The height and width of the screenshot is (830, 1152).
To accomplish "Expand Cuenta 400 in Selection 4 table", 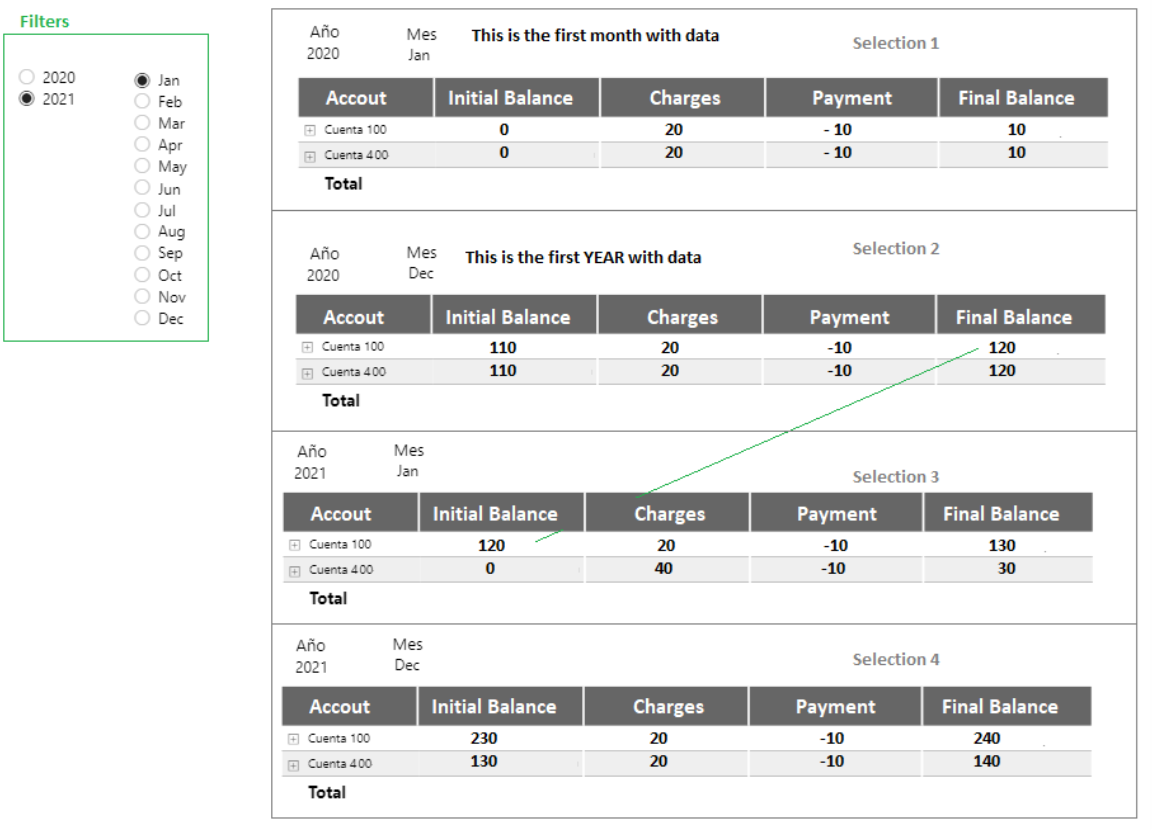I will coord(293,765).
